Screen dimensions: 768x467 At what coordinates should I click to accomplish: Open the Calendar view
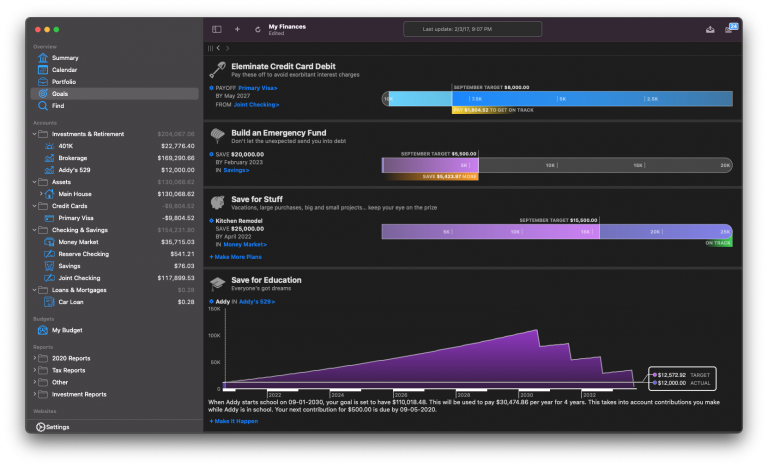(x=114, y=70)
